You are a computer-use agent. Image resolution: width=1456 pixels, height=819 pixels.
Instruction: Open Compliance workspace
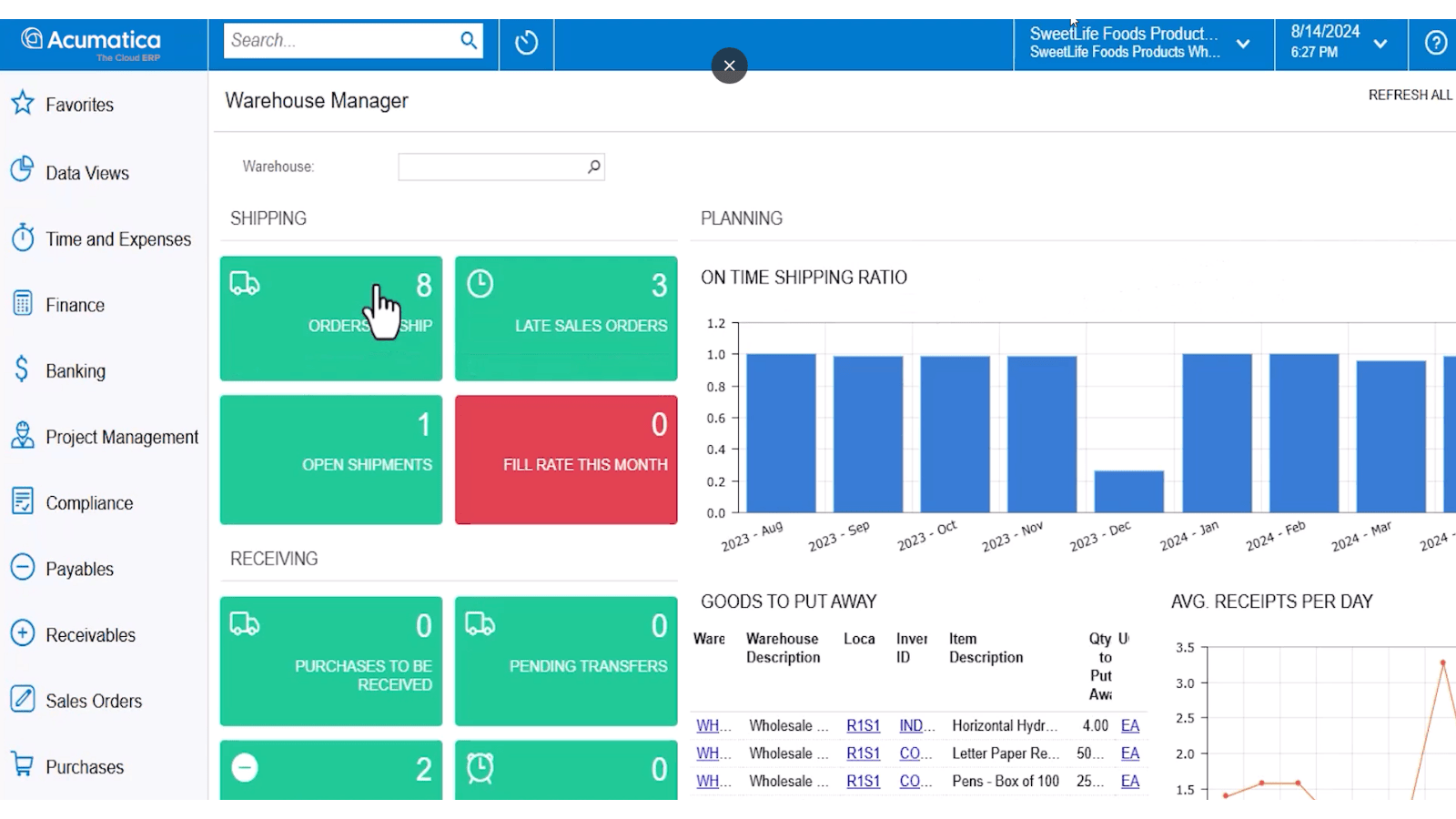click(89, 503)
